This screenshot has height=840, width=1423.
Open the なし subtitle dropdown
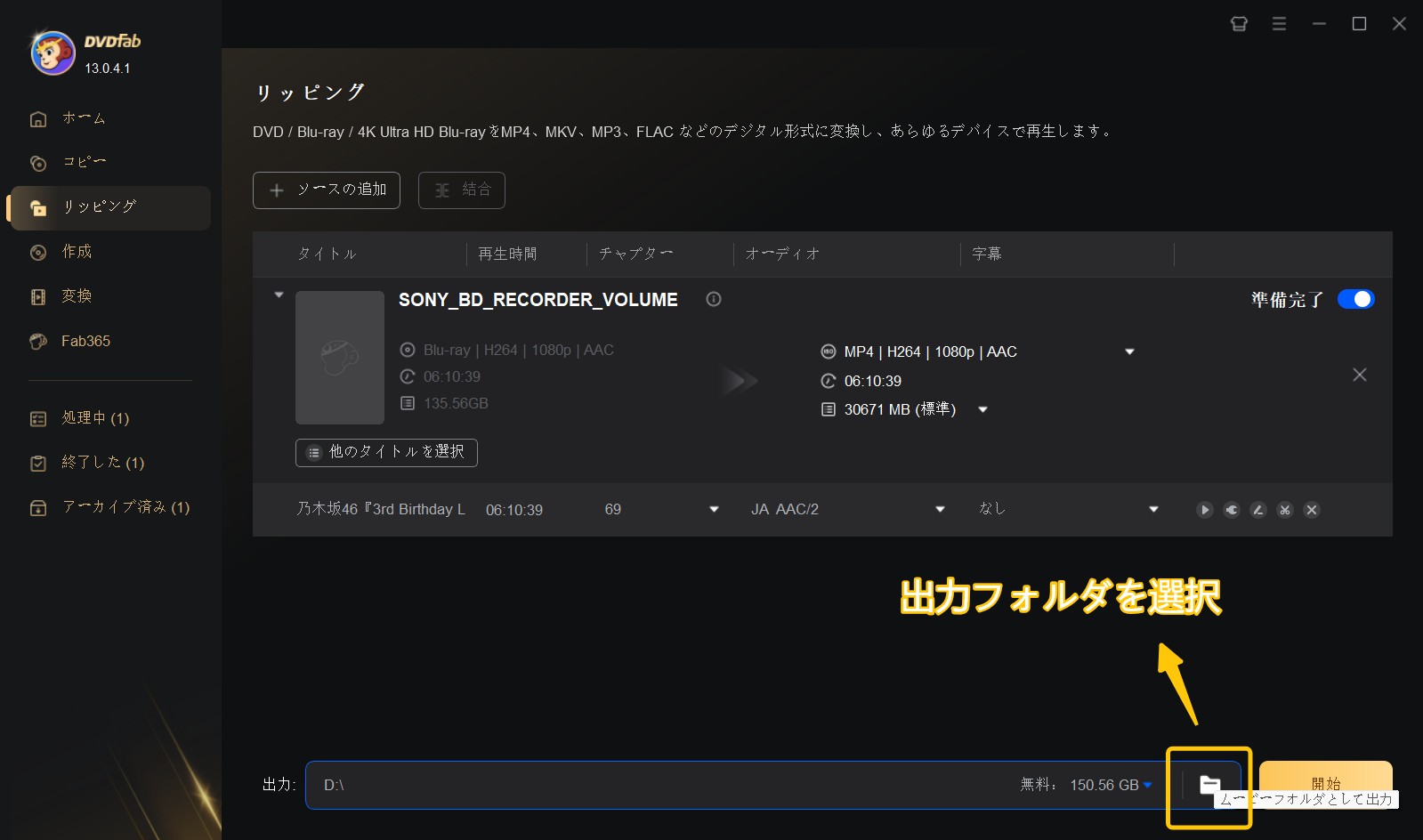1153,509
